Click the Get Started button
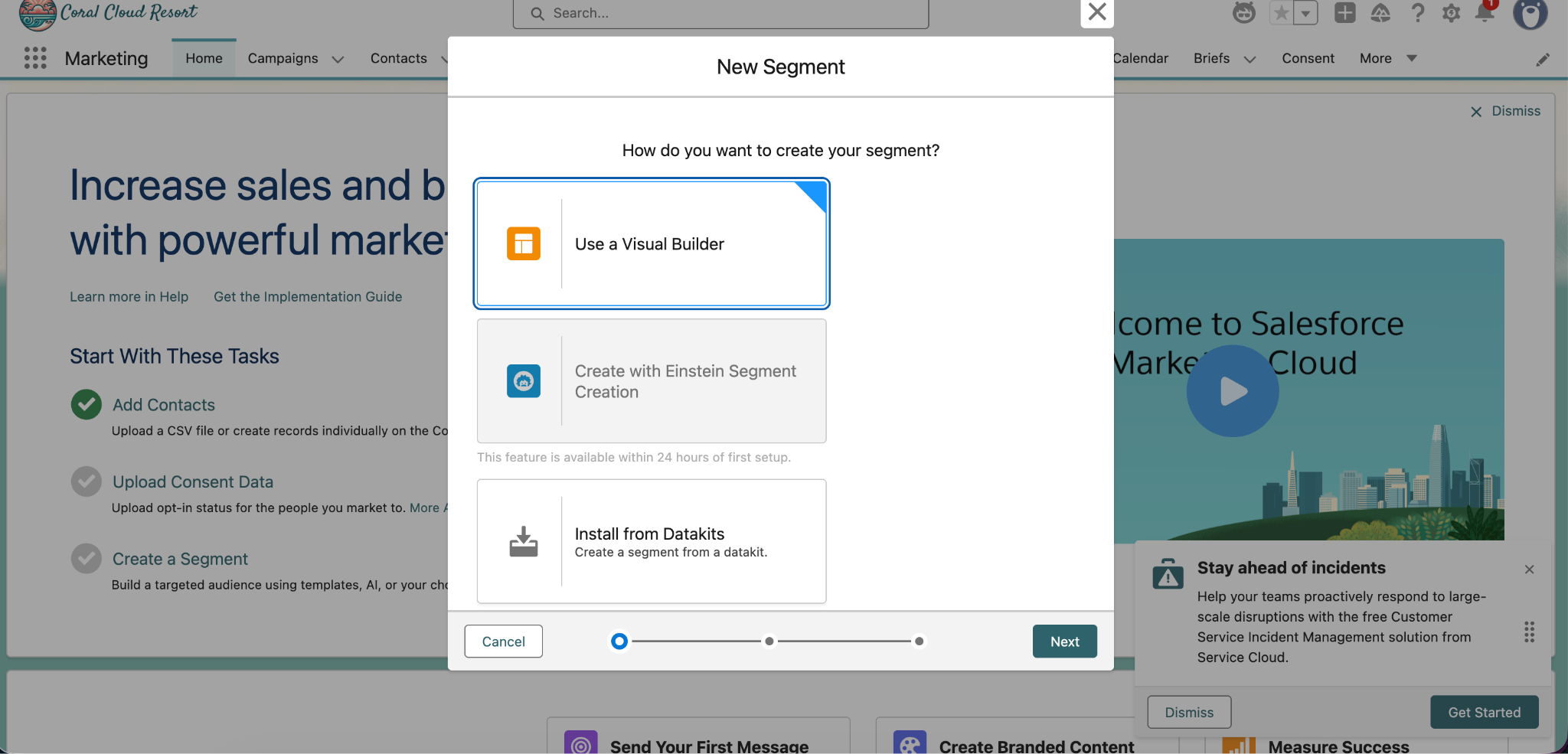Image resolution: width=1568 pixels, height=754 pixels. (1484, 712)
